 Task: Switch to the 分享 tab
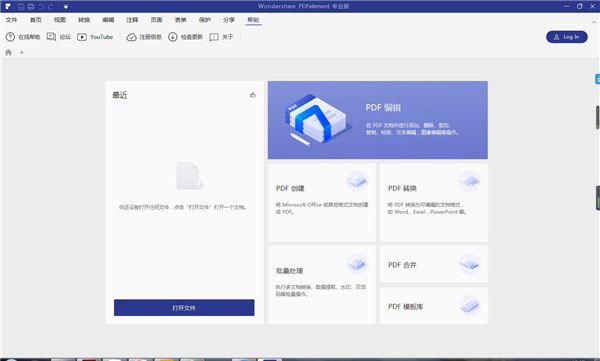click(x=229, y=20)
